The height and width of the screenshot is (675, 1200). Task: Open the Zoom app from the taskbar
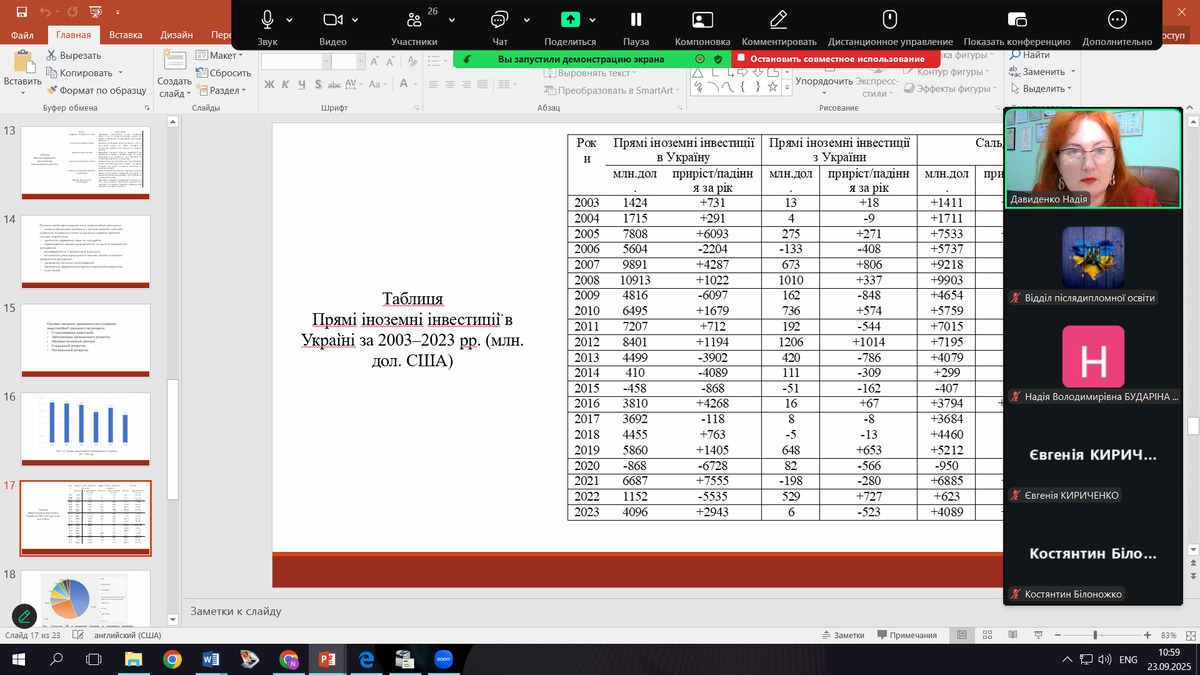click(443, 659)
